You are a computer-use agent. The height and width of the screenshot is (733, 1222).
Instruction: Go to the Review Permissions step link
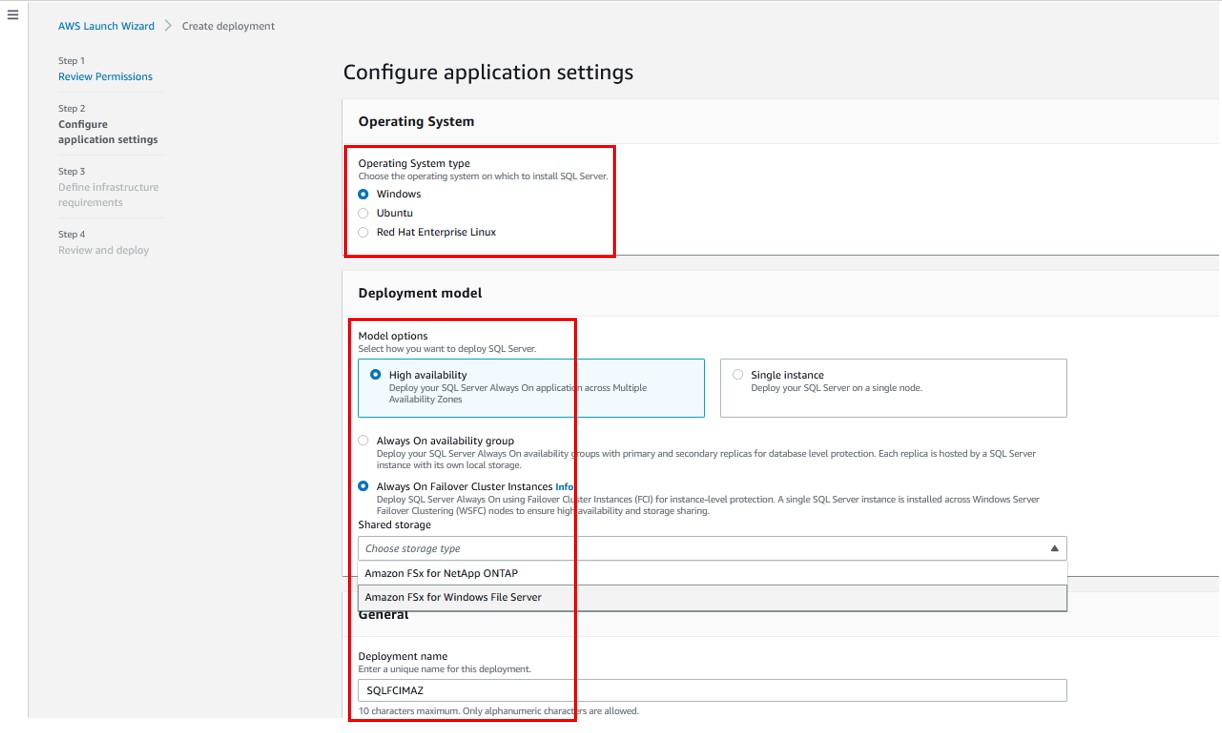click(x=105, y=76)
